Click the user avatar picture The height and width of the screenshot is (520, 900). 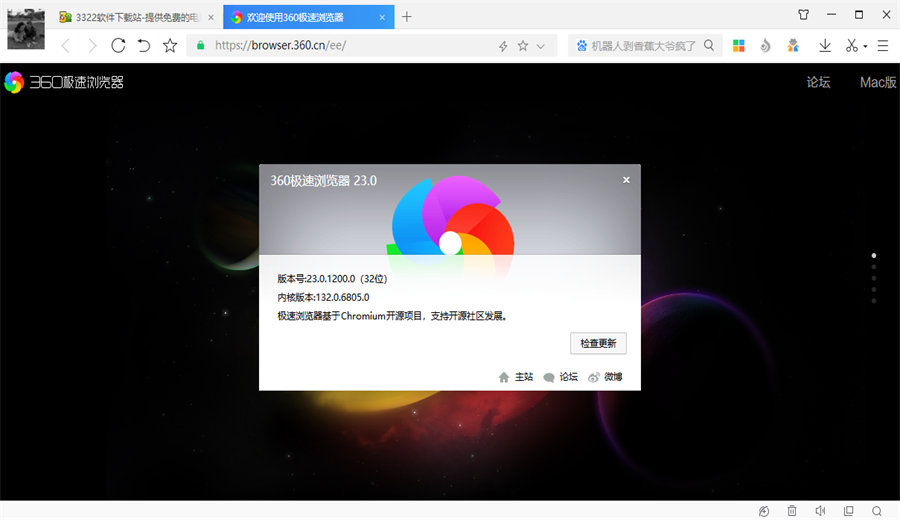[x=26, y=29]
